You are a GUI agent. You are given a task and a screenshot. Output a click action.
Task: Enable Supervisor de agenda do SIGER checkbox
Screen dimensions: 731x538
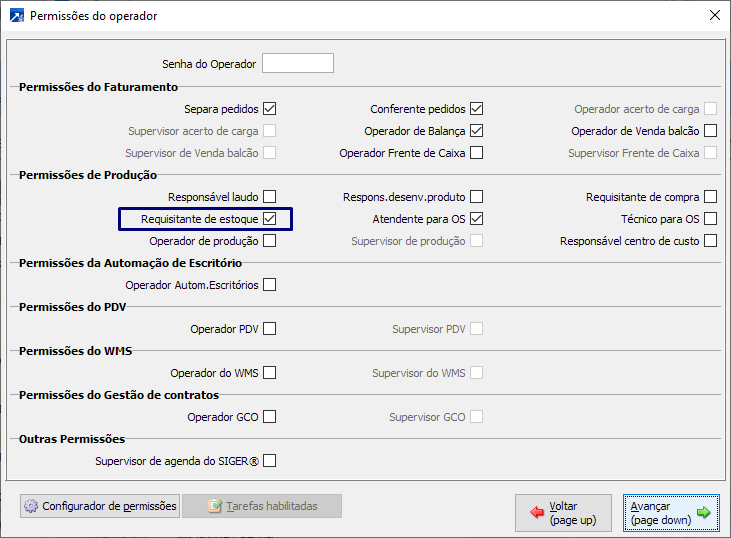click(x=269, y=461)
